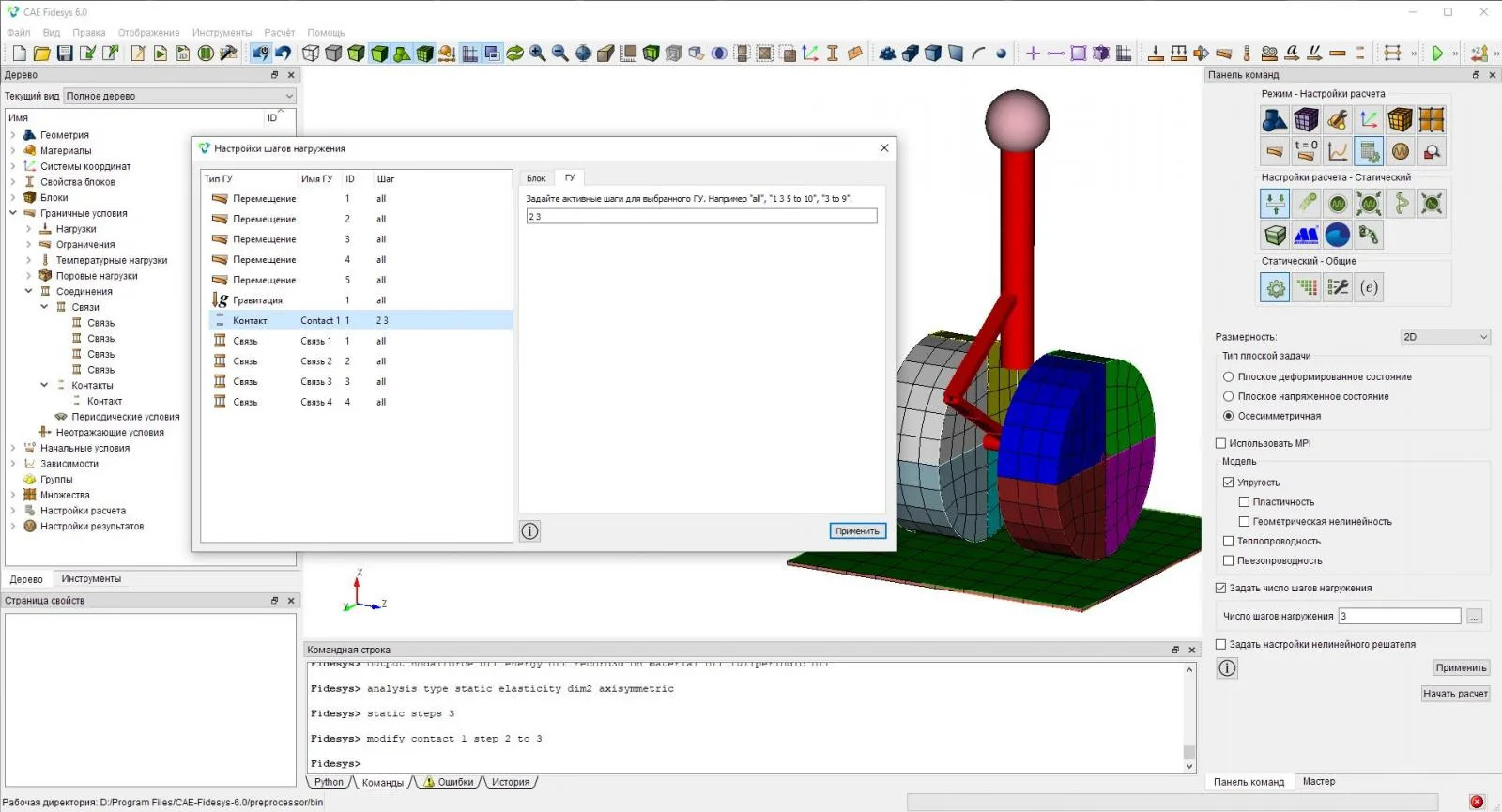Enable the Пьезопроводность checkbox

(x=1228, y=561)
